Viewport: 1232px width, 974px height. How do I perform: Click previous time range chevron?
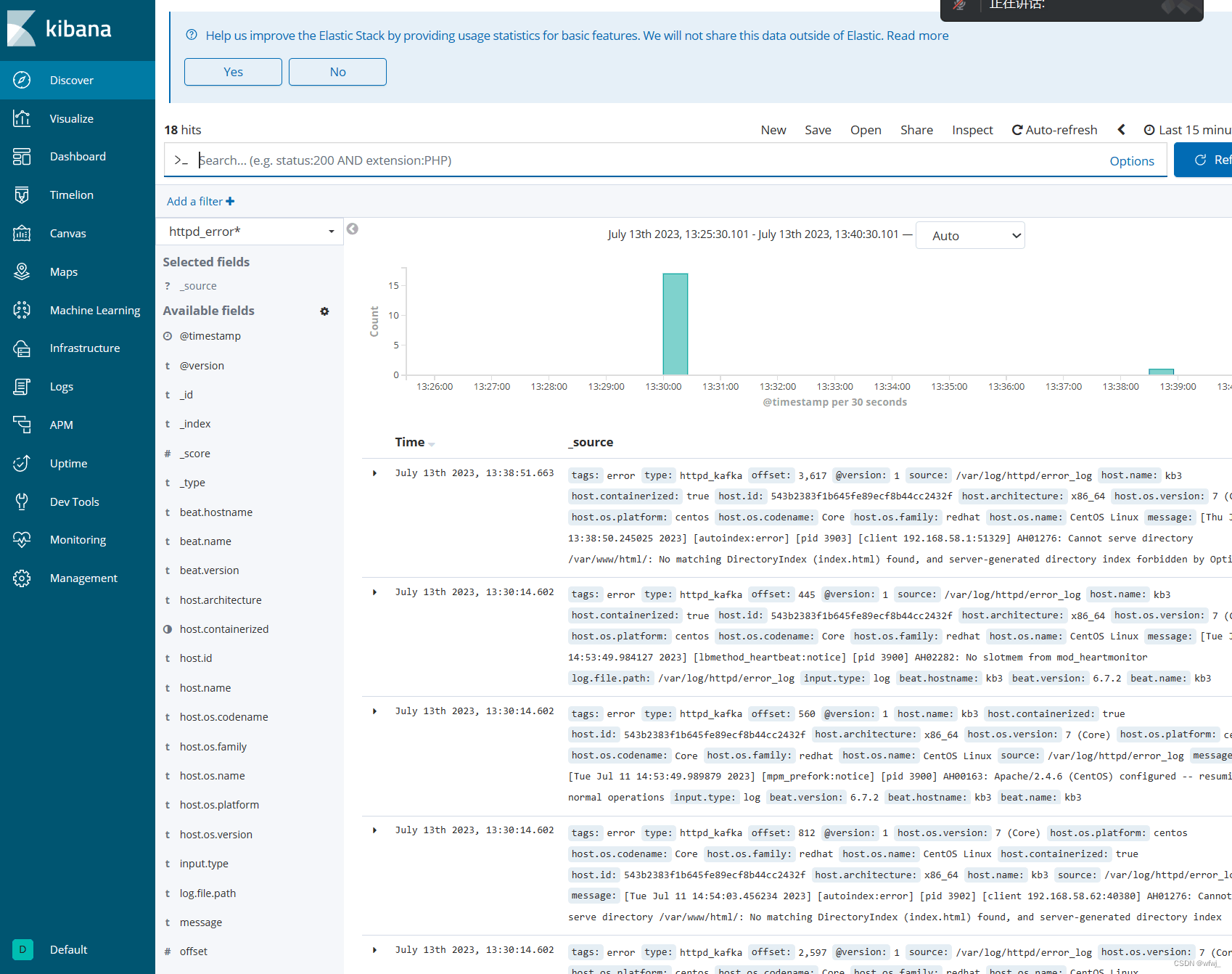coord(1121,129)
